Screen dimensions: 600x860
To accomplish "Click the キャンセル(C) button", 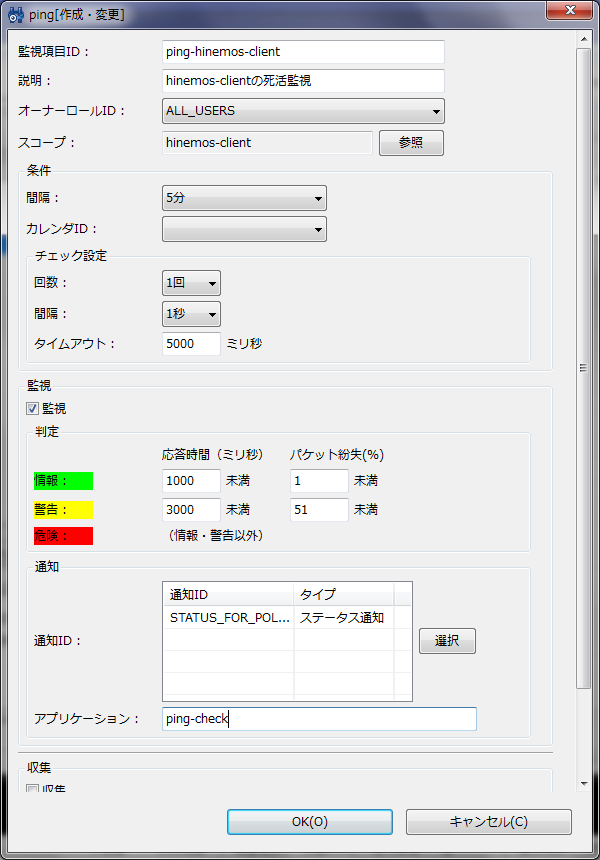I will click(x=489, y=822).
